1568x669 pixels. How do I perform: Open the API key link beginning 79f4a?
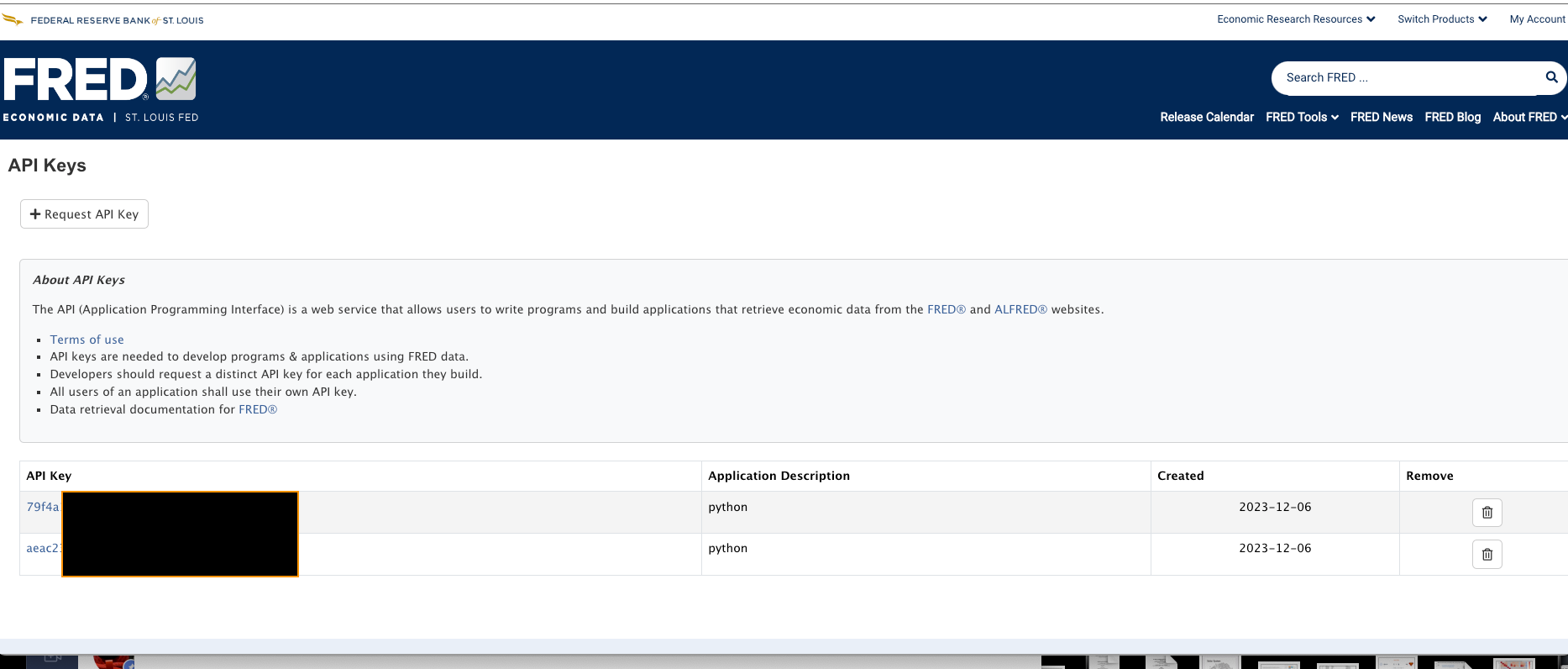click(43, 507)
